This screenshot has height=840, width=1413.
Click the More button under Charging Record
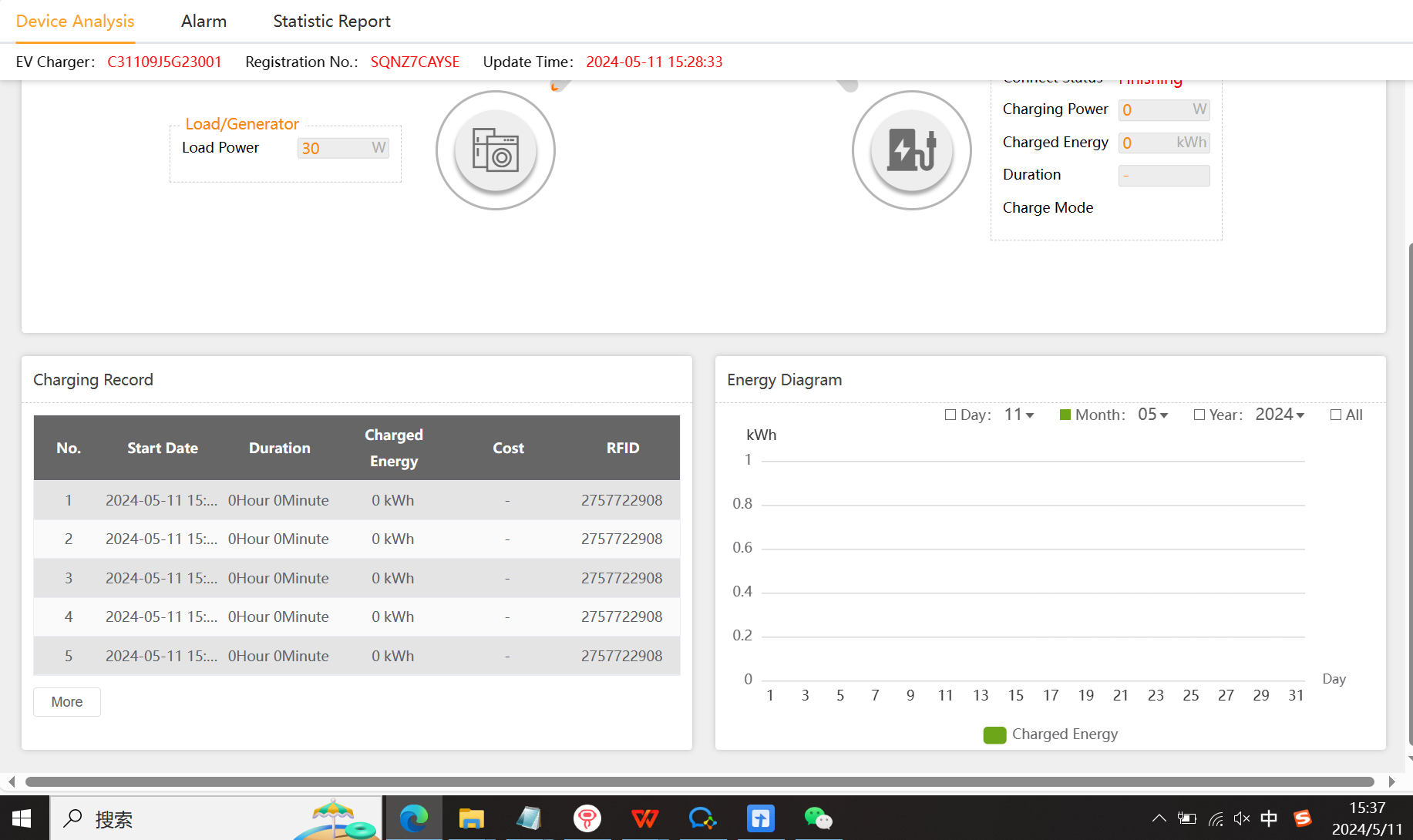click(67, 702)
